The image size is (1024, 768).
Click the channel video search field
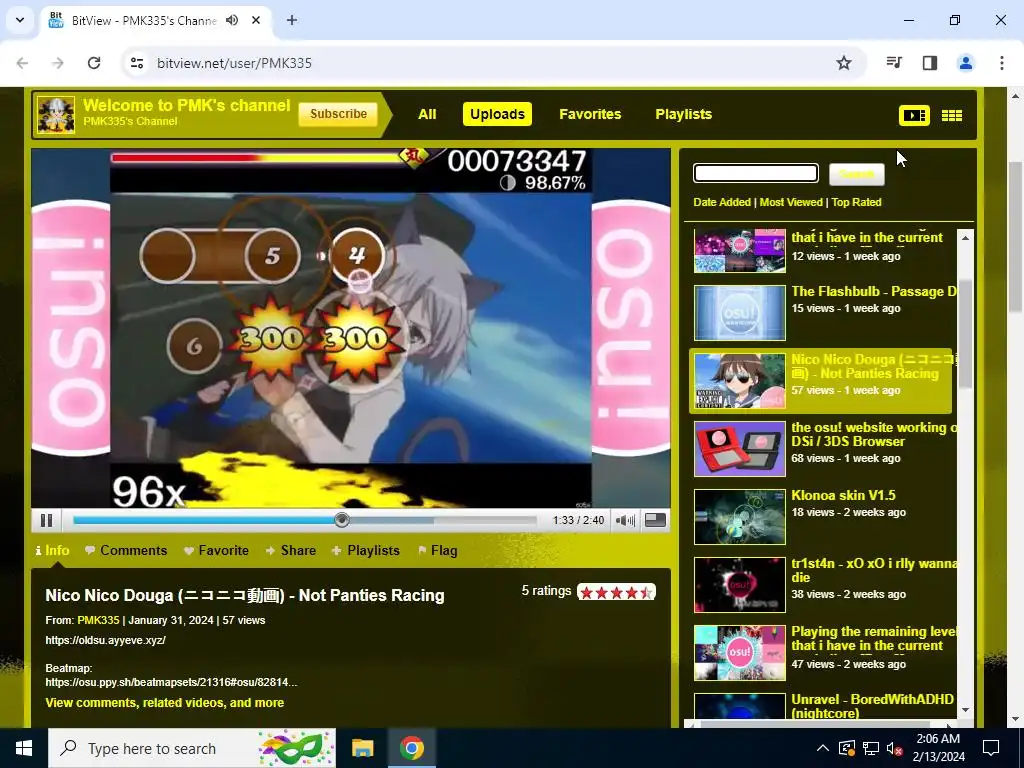click(756, 173)
